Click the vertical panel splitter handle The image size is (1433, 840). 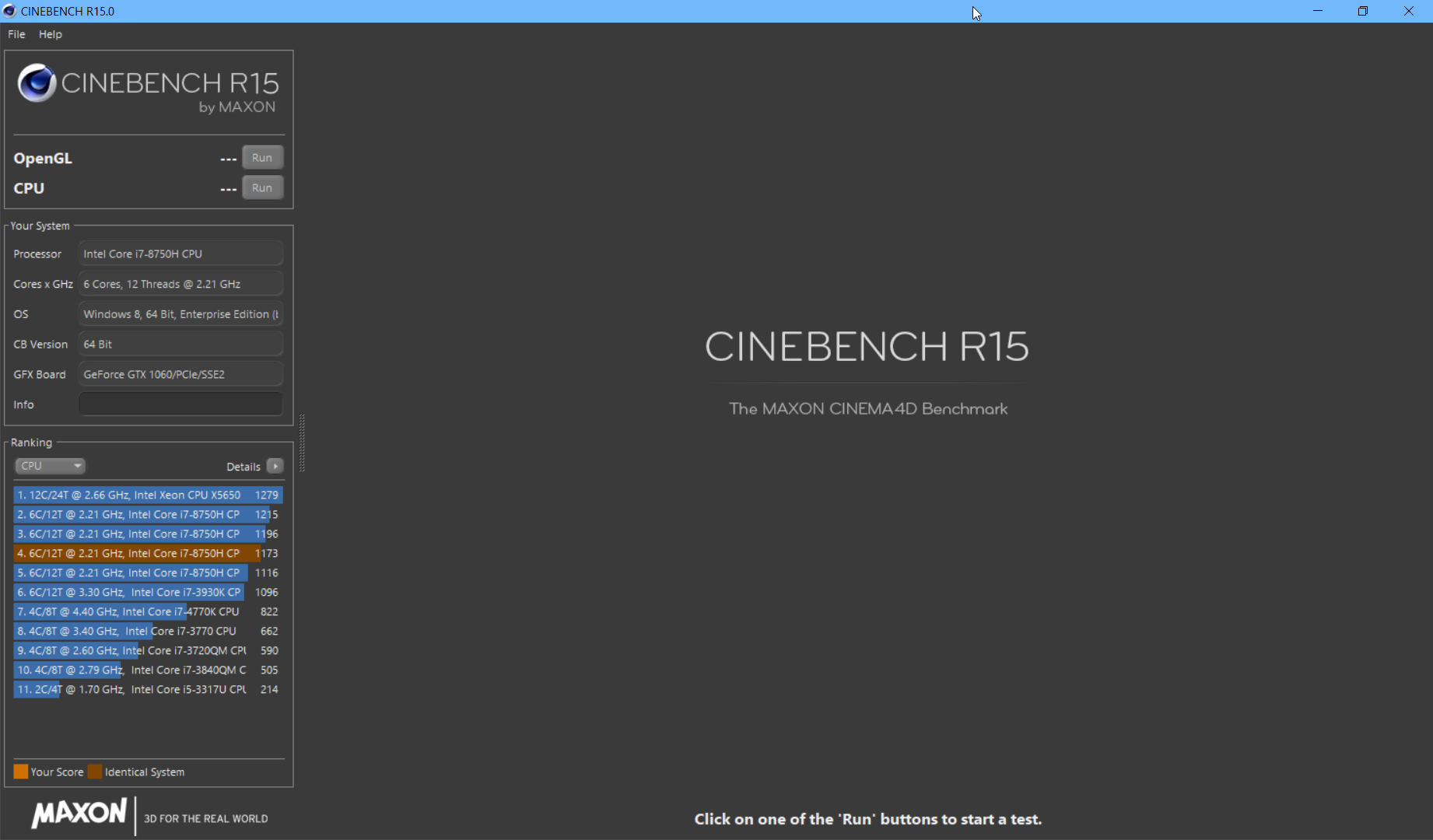[302, 443]
